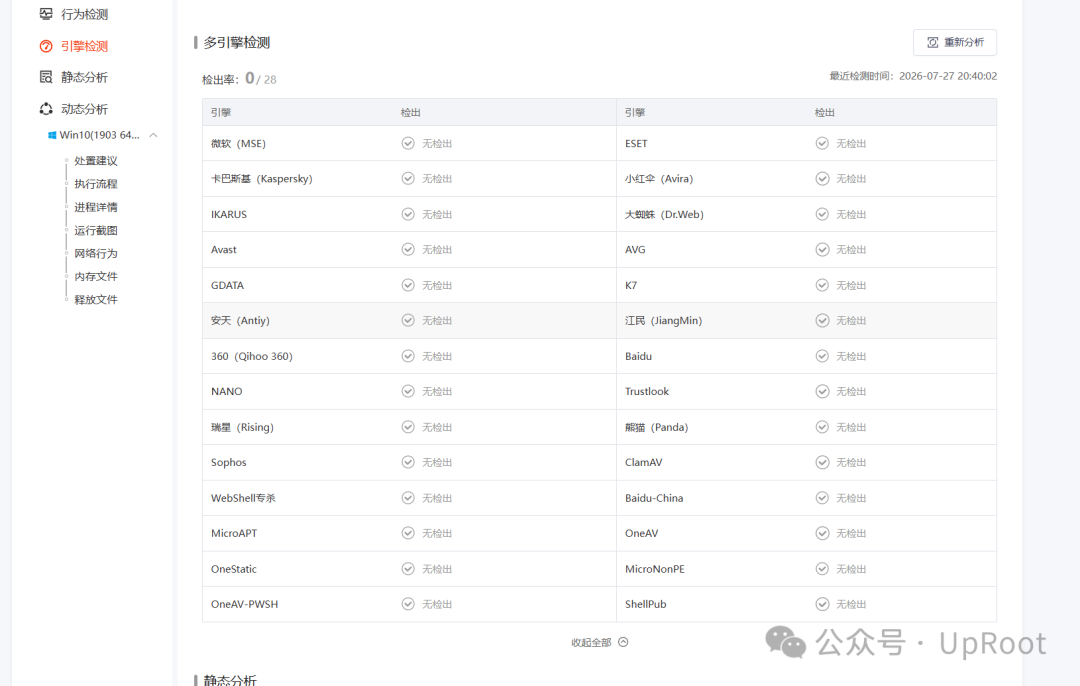
Task: Open 释放文件 in the tree
Action: (96, 300)
